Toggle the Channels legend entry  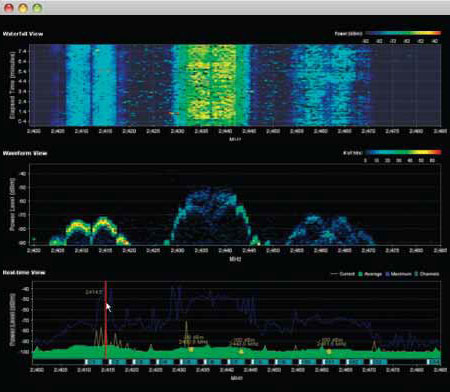click(x=427, y=274)
